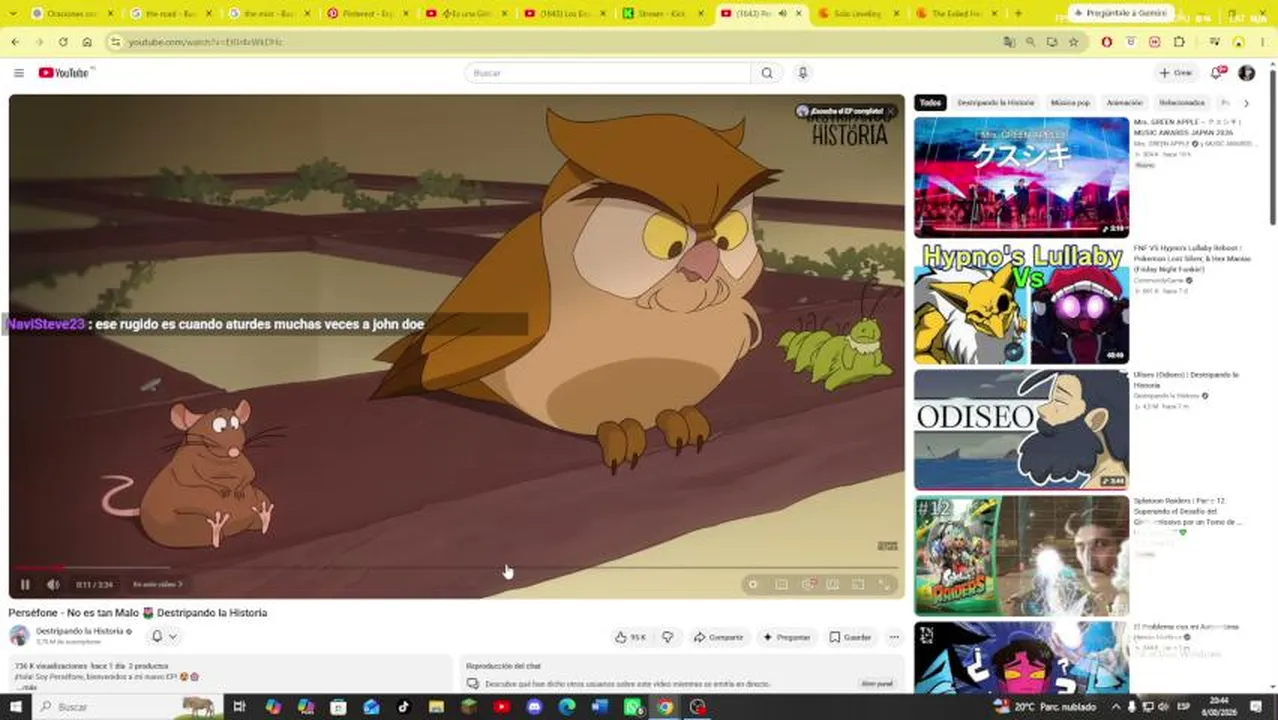Enter fullscreen in the video player

coord(884,584)
